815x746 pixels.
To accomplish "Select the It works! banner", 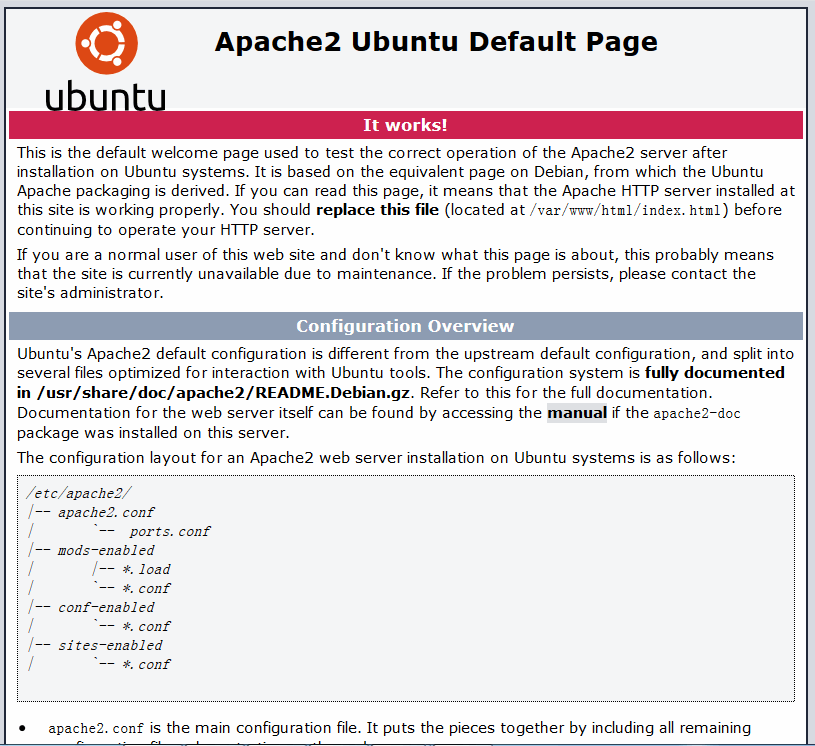I will [x=405, y=125].
